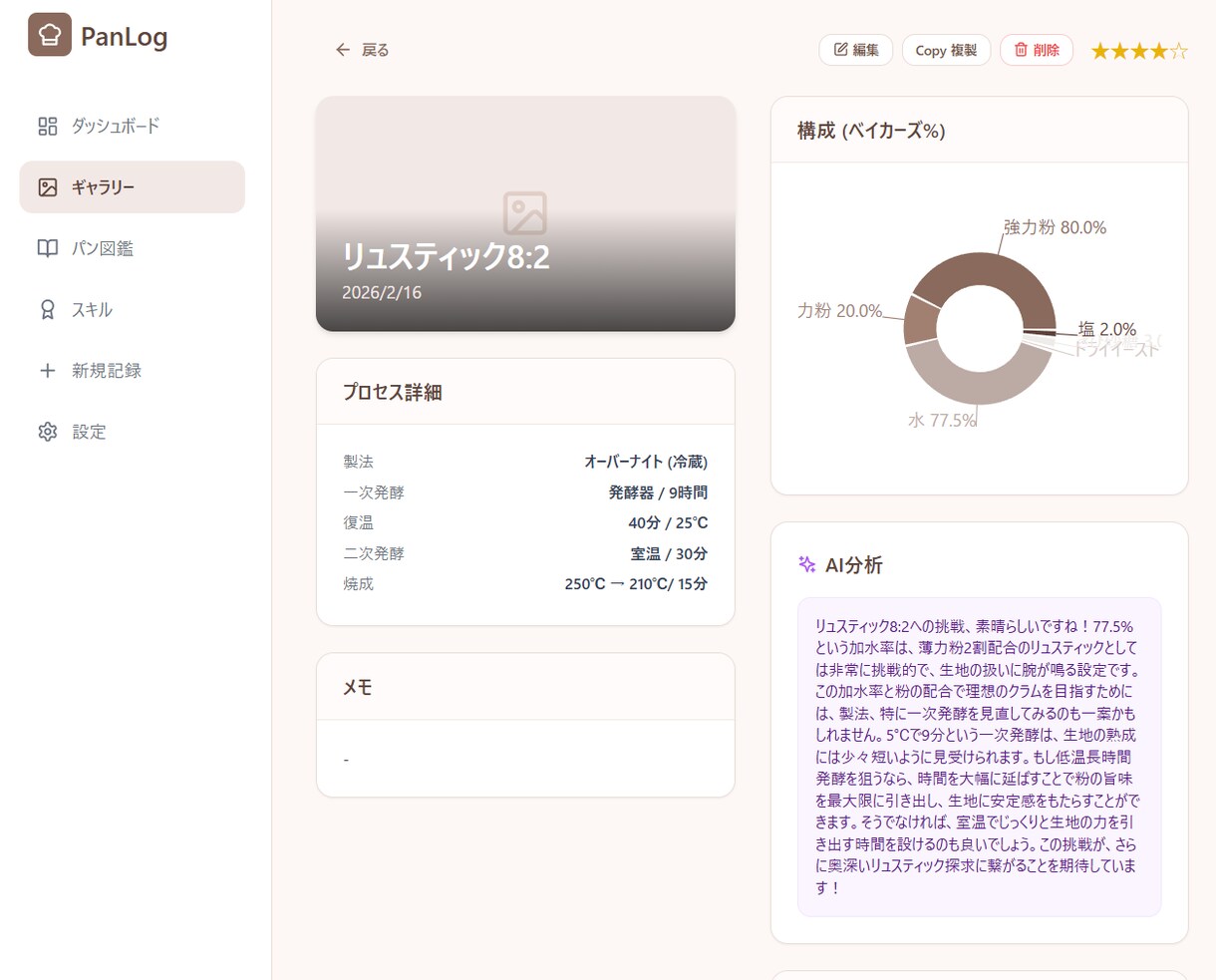1216x980 pixels.
Task: Click the 40分 / 25°C value
Action: pos(668,522)
